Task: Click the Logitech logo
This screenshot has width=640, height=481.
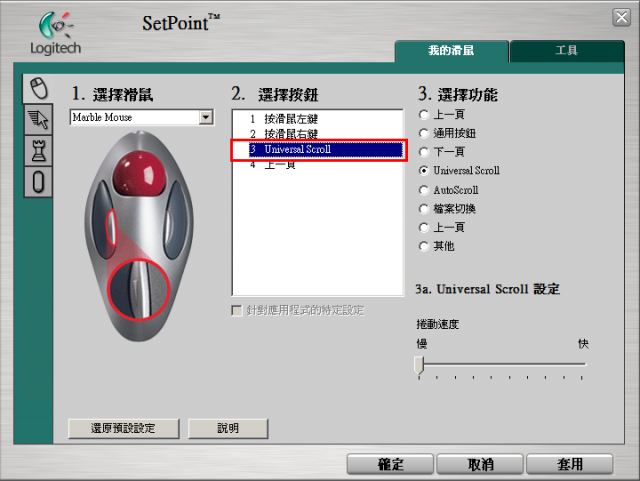Action: pyautogui.click(x=56, y=33)
